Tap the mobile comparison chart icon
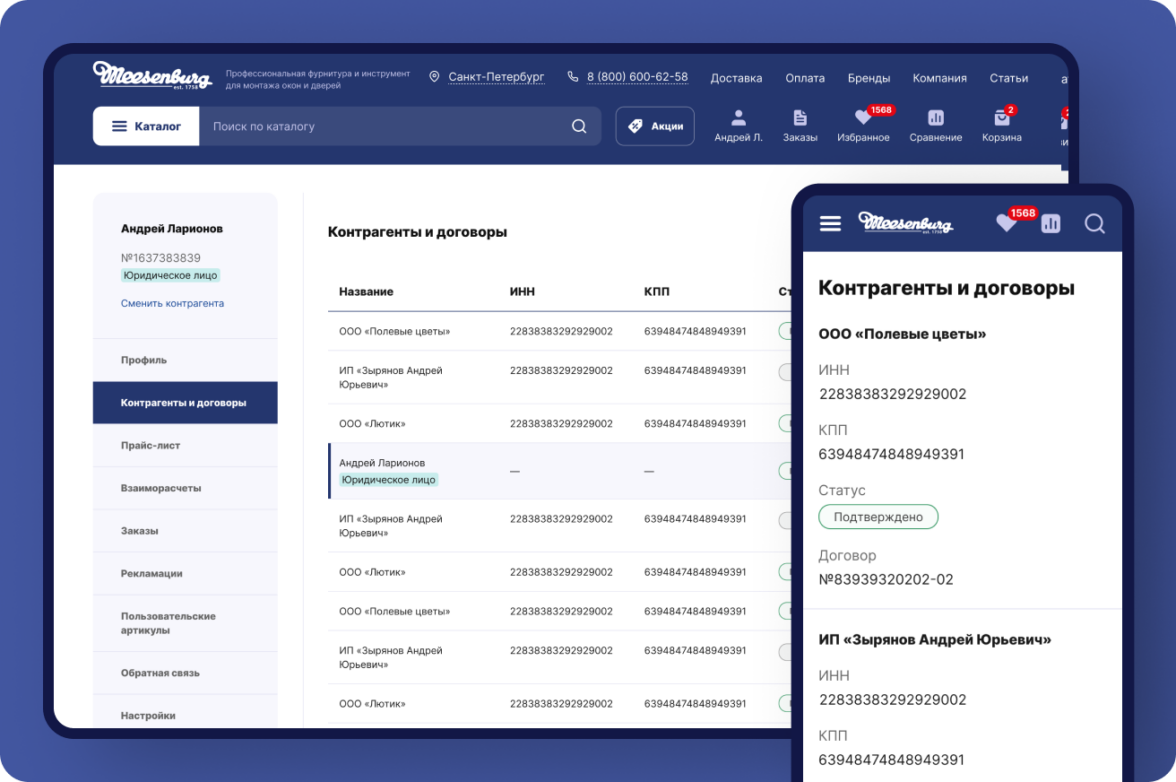This screenshot has width=1176, height=782. [x=1050, y=223]
